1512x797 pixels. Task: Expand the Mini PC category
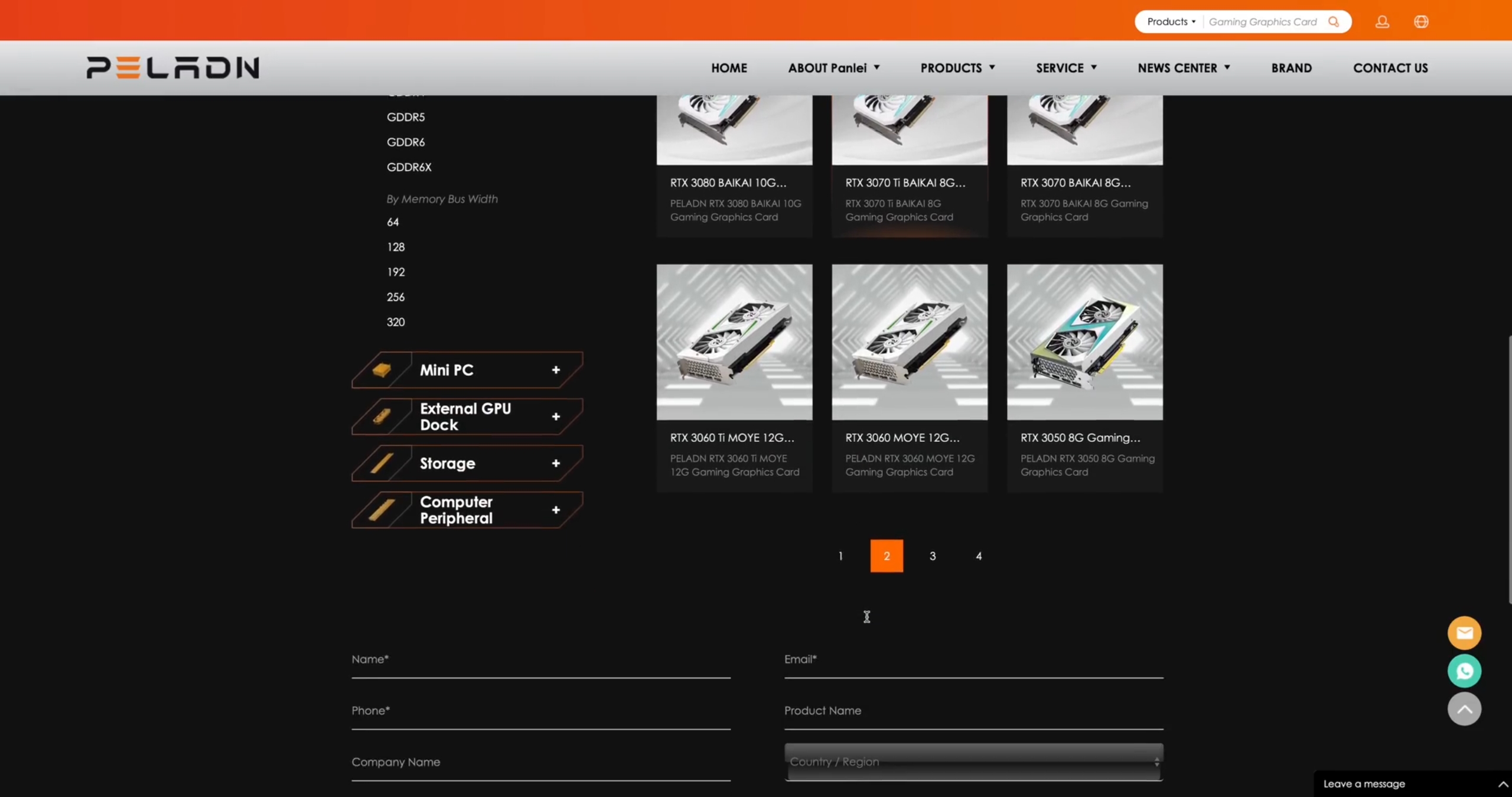pos(555,370)
